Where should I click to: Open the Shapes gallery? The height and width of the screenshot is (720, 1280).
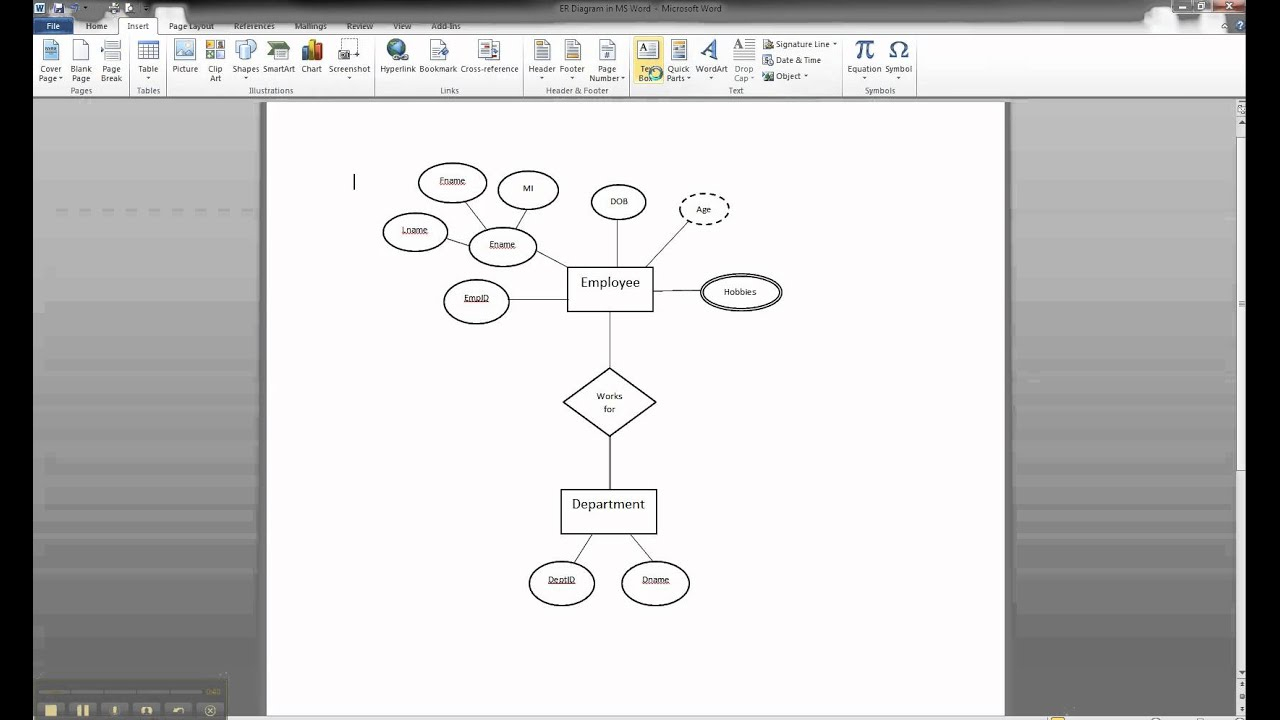coord(246,61)
